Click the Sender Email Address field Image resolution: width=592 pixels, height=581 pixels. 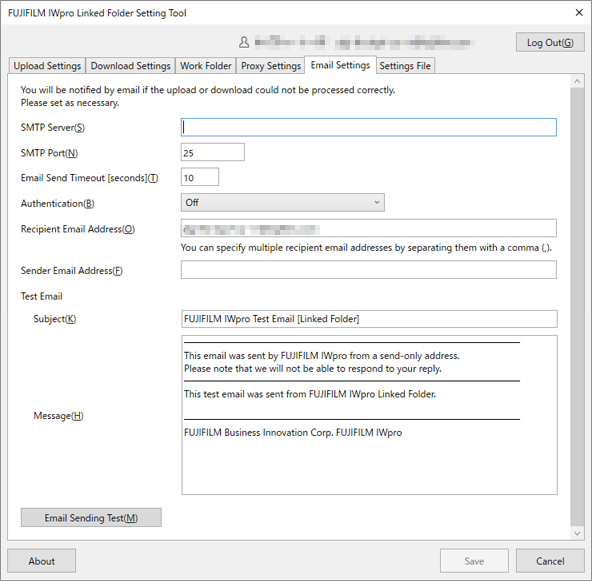point(368,270)
